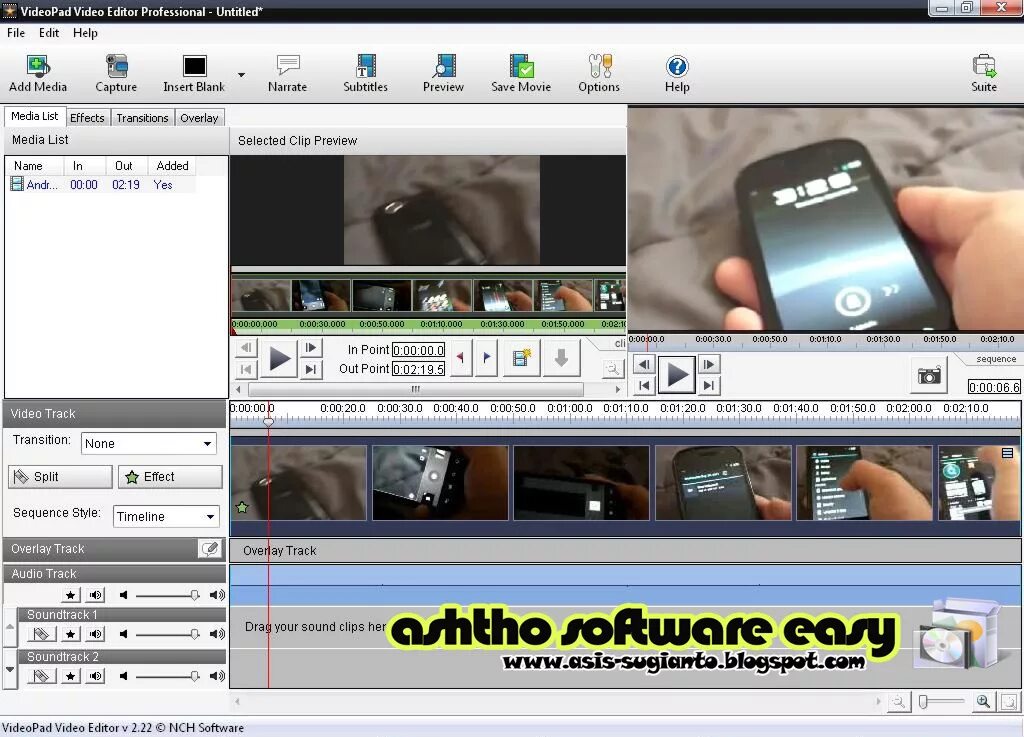Click the Insert Blank clip icon
The height and width of the screenshot is (737, 1024).
(194, 73)
